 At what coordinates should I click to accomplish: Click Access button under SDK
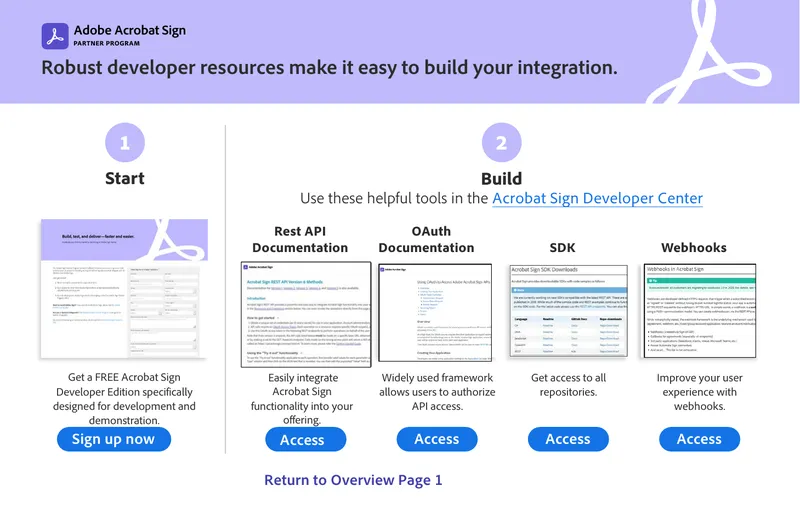pyautogui.click(x=568, y=439)
